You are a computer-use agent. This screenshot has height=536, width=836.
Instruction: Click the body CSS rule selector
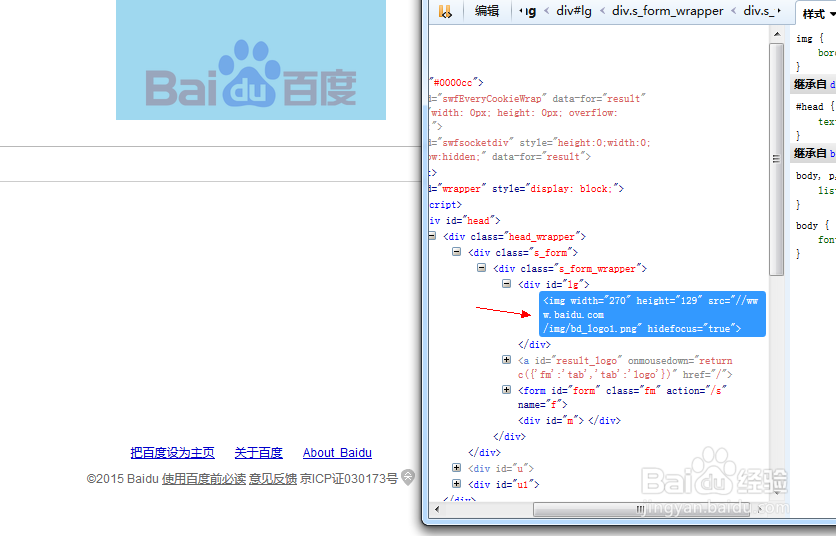807,226
